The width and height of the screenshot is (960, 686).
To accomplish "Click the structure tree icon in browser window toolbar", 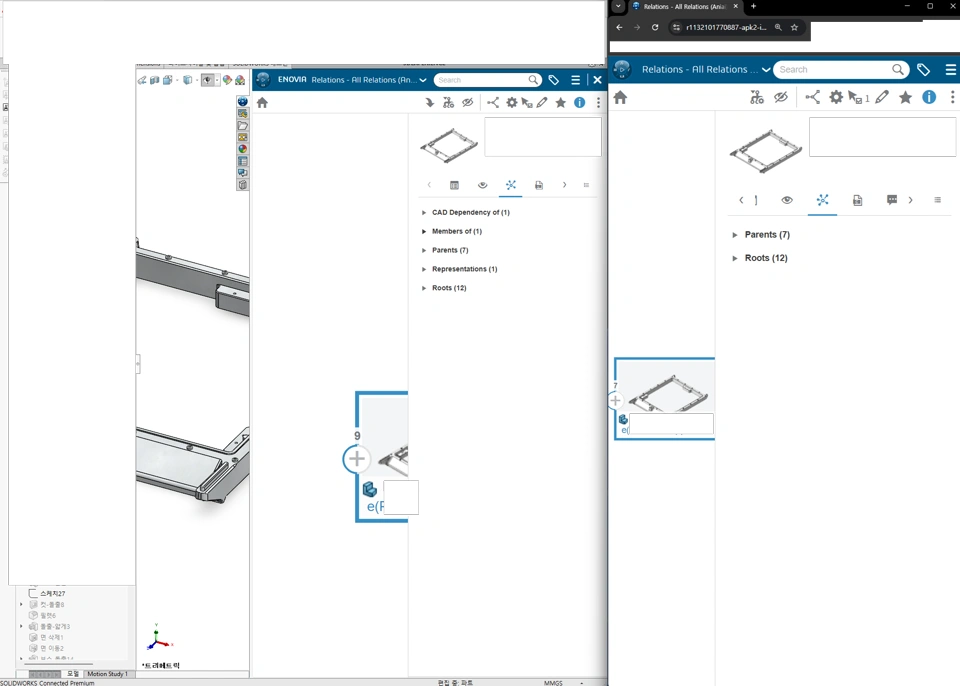I will click(x=757, y=97).
